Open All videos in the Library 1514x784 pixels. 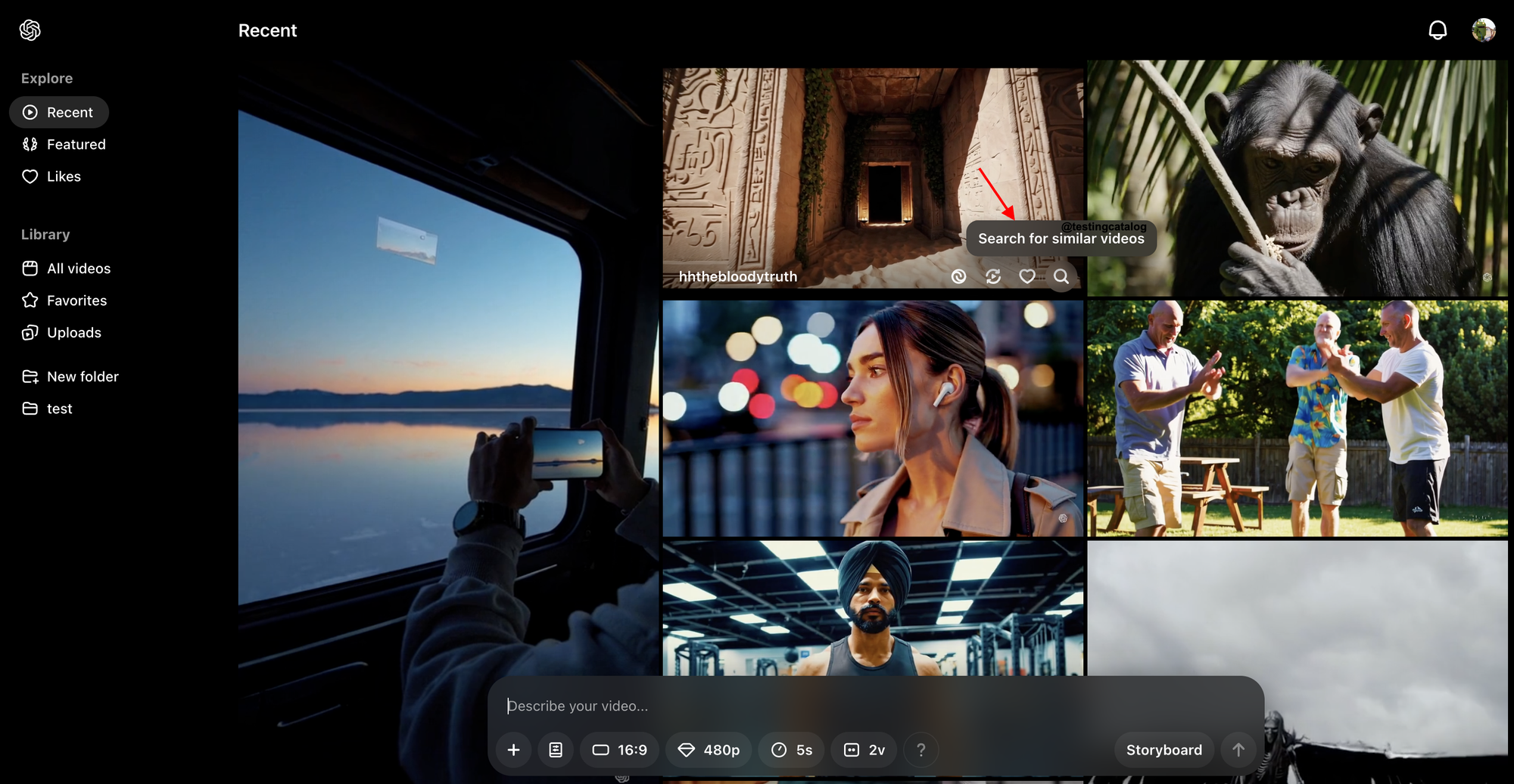67,269
